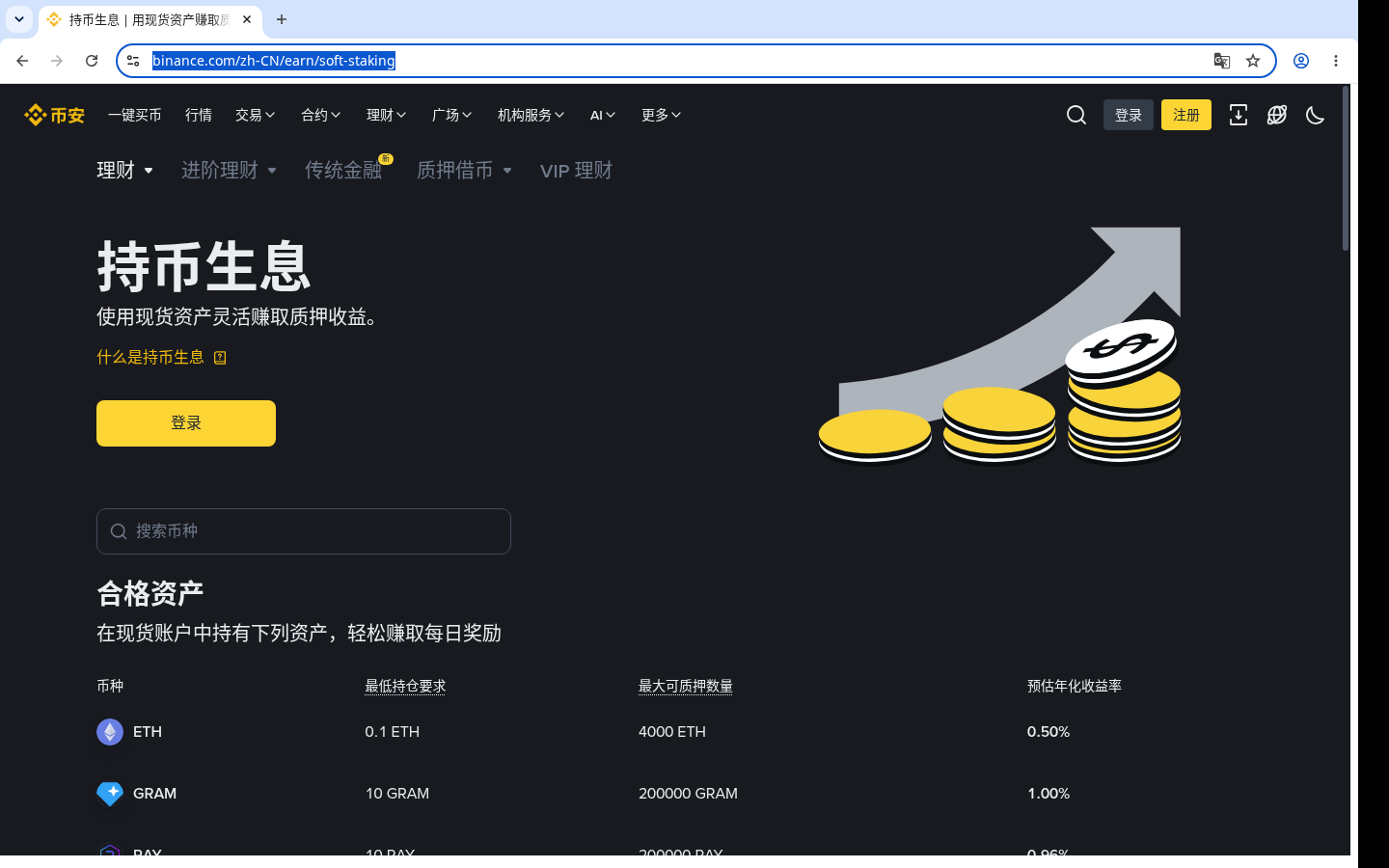Expand the 广场 dropdown menu
1389x868 pixels.
[x=452, y=115]
